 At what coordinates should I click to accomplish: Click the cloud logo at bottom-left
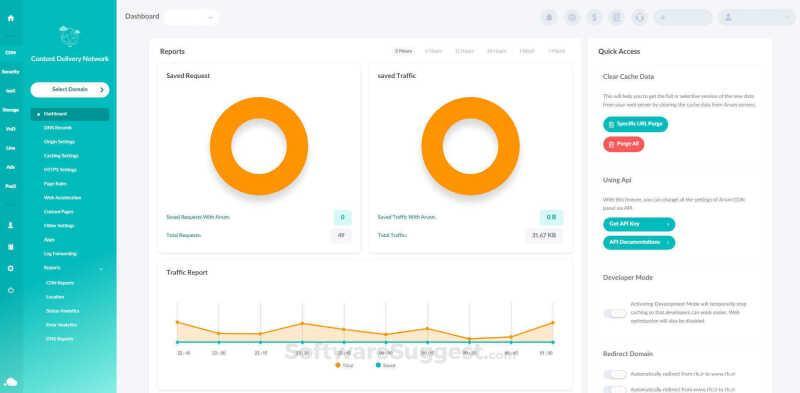(x=11, y=382)
